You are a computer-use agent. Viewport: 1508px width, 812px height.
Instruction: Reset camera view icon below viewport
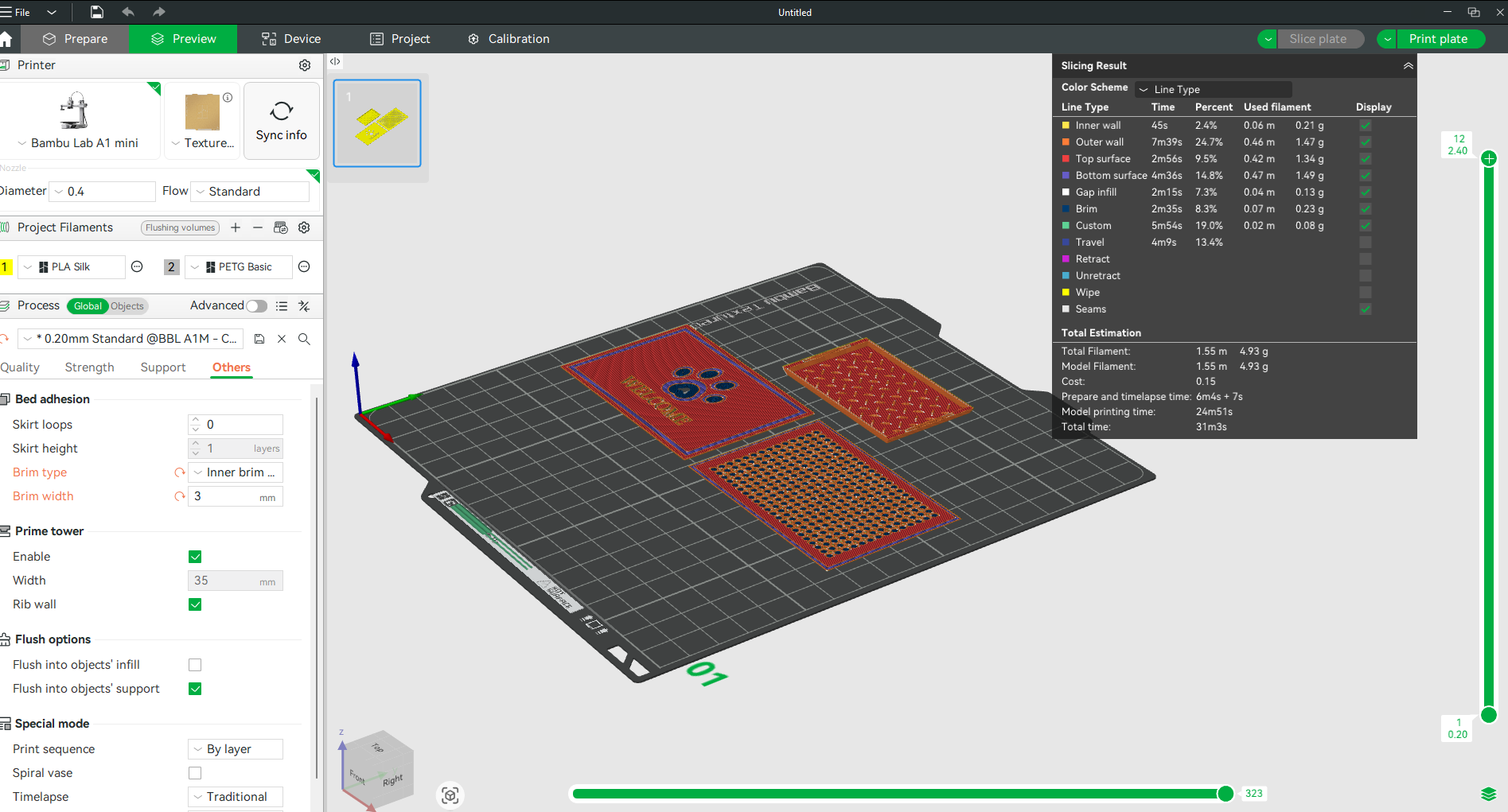(450, 795)
